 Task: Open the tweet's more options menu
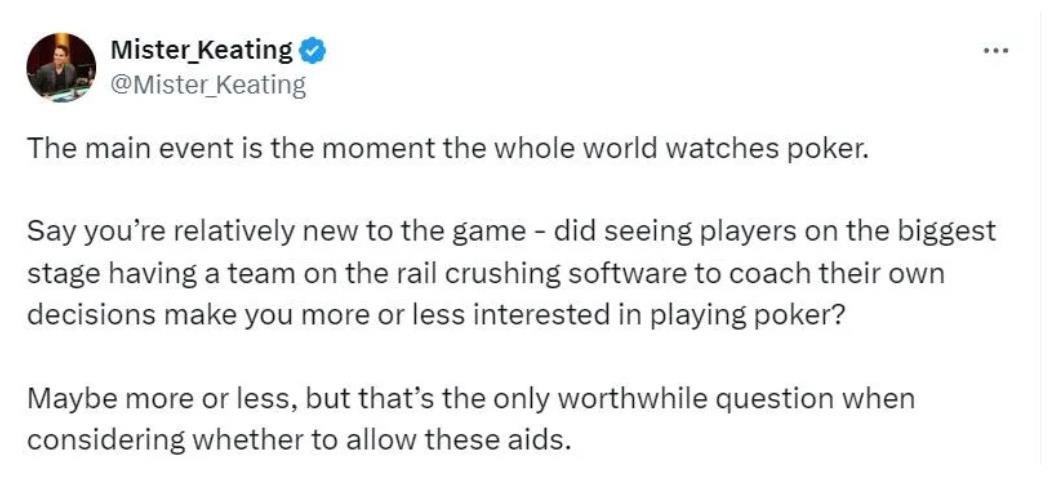[x=994, y=49]
